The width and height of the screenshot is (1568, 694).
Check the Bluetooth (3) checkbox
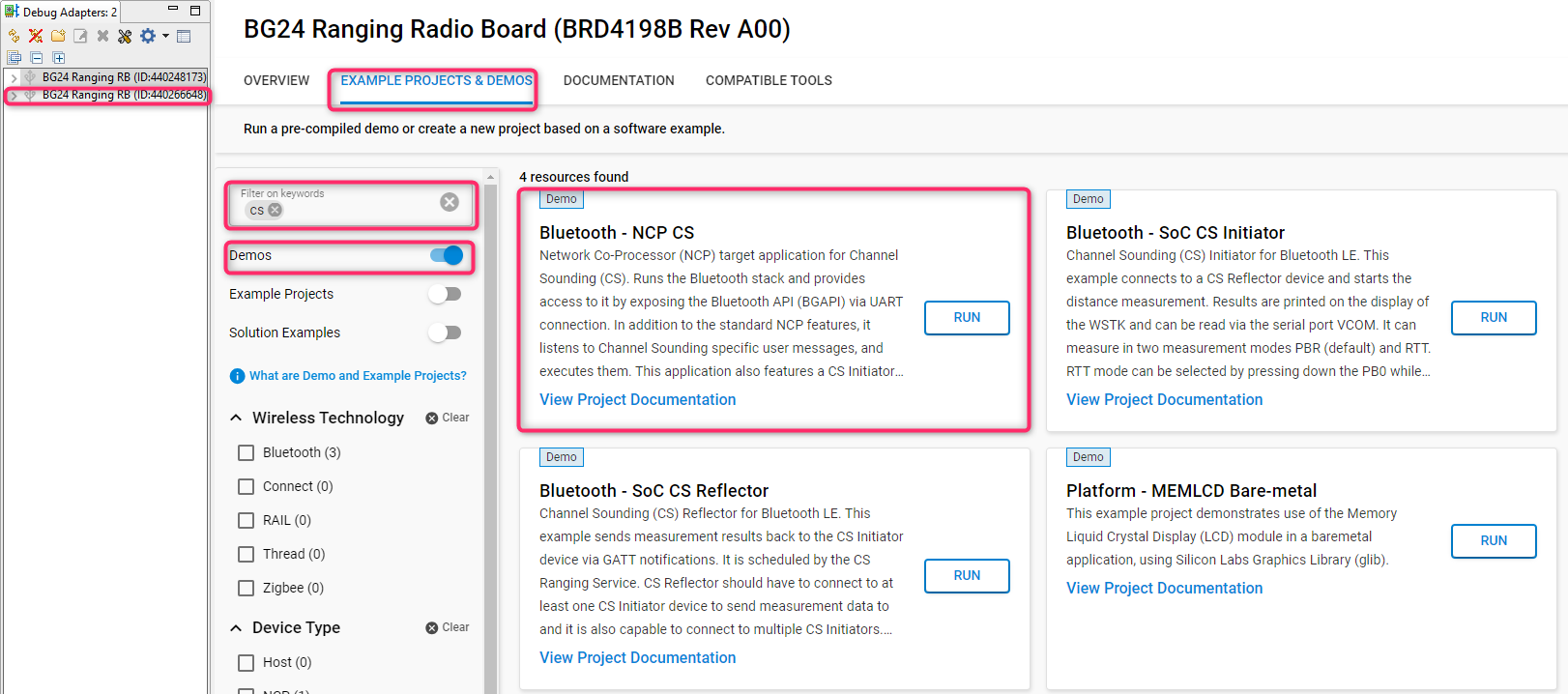point(247,452)
